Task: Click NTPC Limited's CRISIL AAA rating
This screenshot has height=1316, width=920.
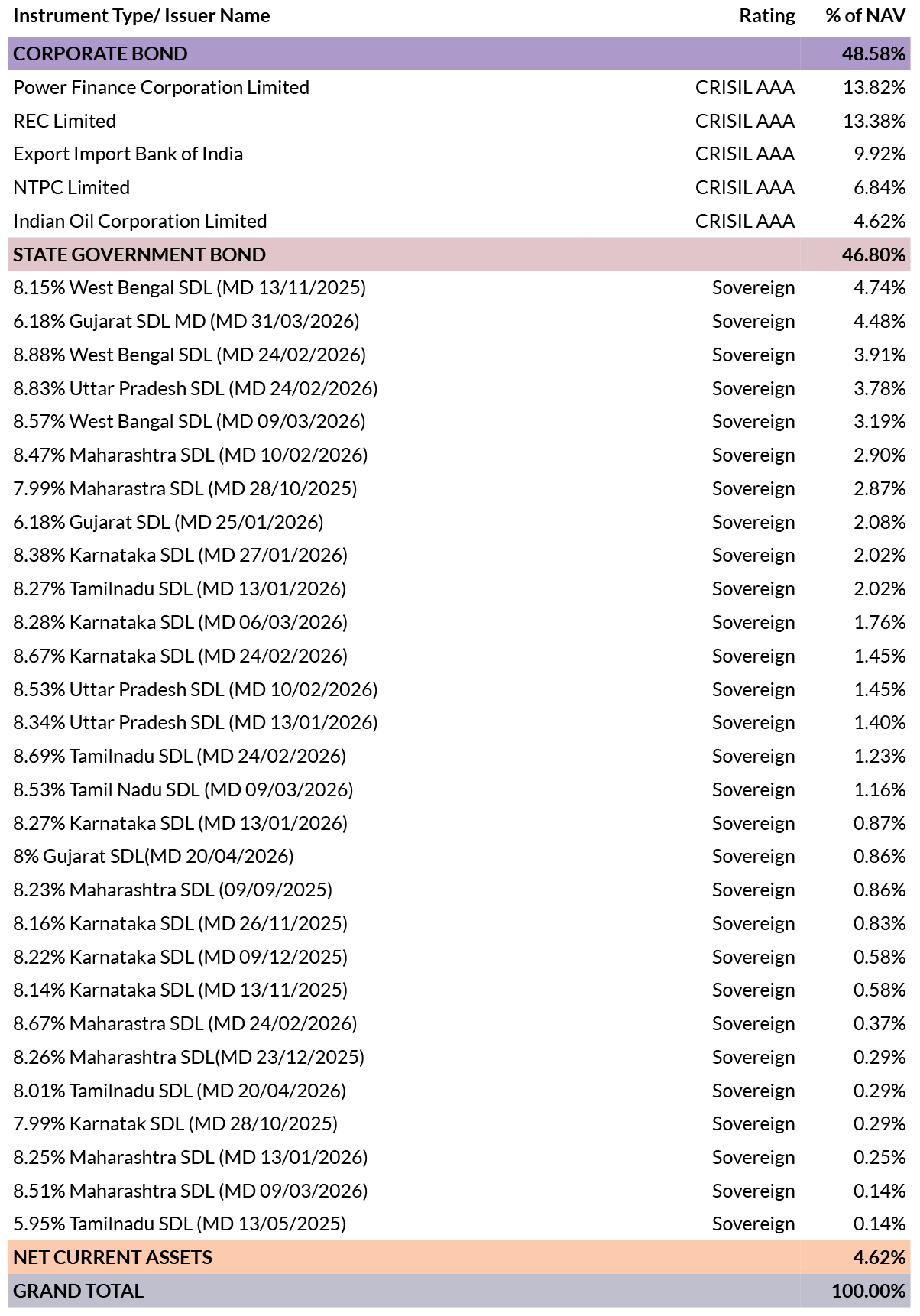Action: click(745, 187)
